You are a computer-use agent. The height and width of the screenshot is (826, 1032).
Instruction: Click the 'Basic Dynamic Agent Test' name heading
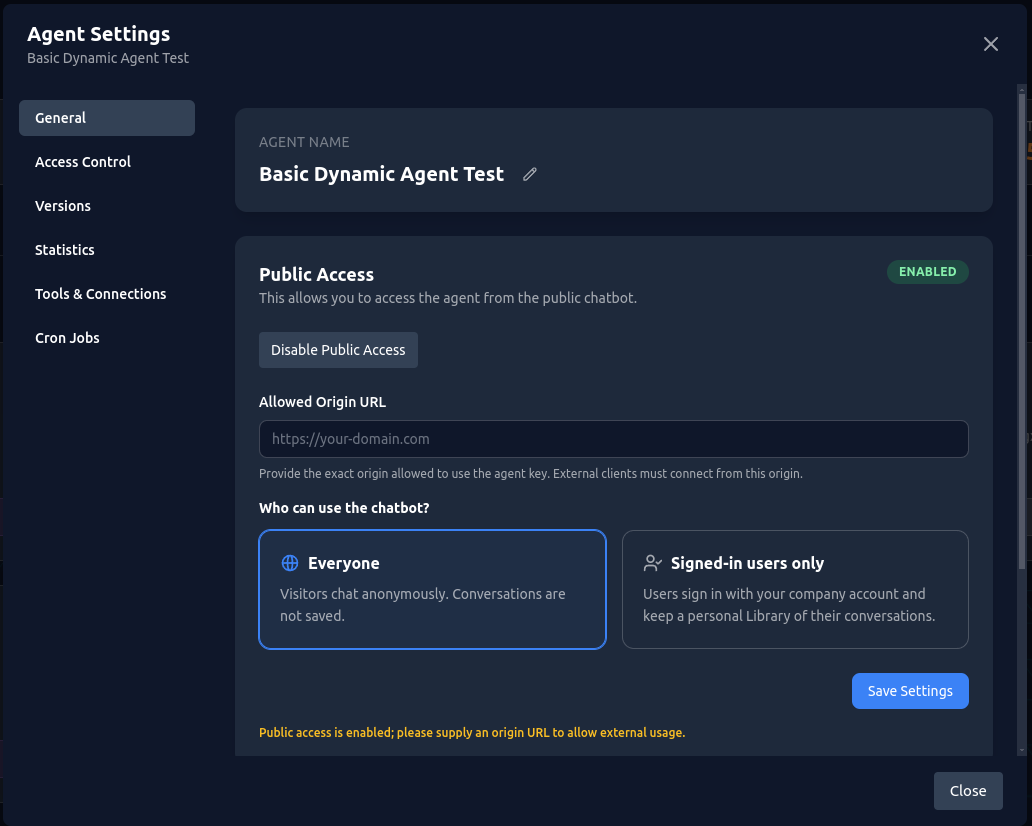382,174
